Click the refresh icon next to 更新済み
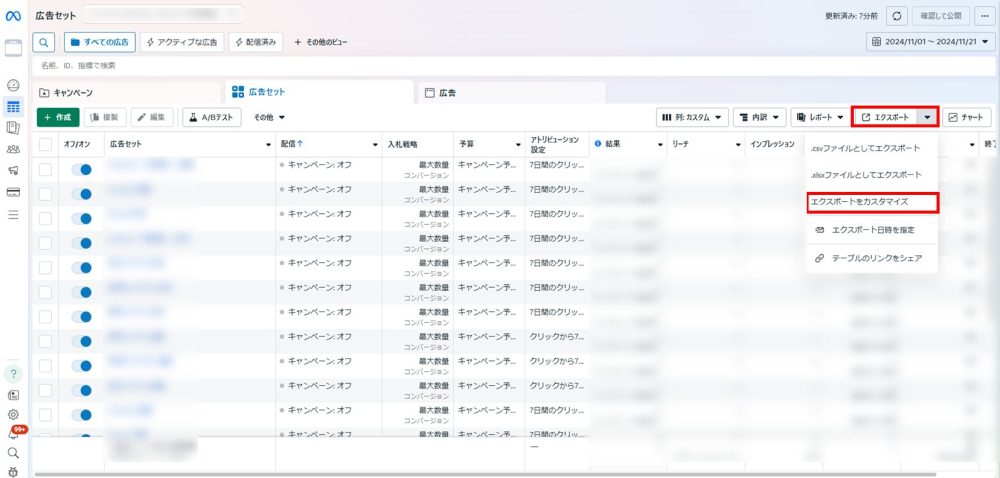Screen dimensions: 1000x478 click(897, 16)
